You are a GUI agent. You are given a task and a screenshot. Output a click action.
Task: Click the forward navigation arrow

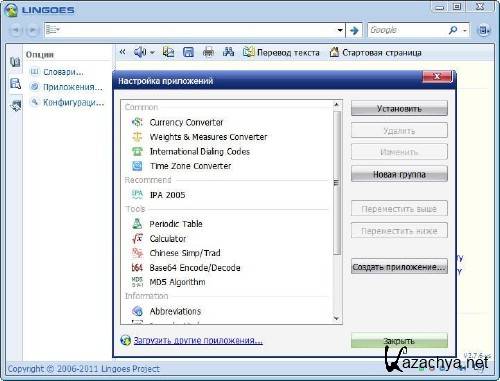click(x=33, y=30)
